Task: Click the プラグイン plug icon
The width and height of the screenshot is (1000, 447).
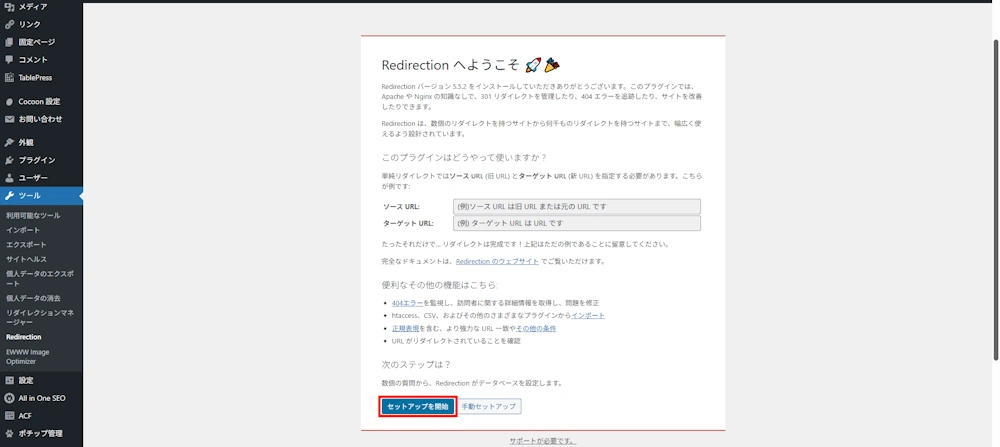Action: coord(9,161)
